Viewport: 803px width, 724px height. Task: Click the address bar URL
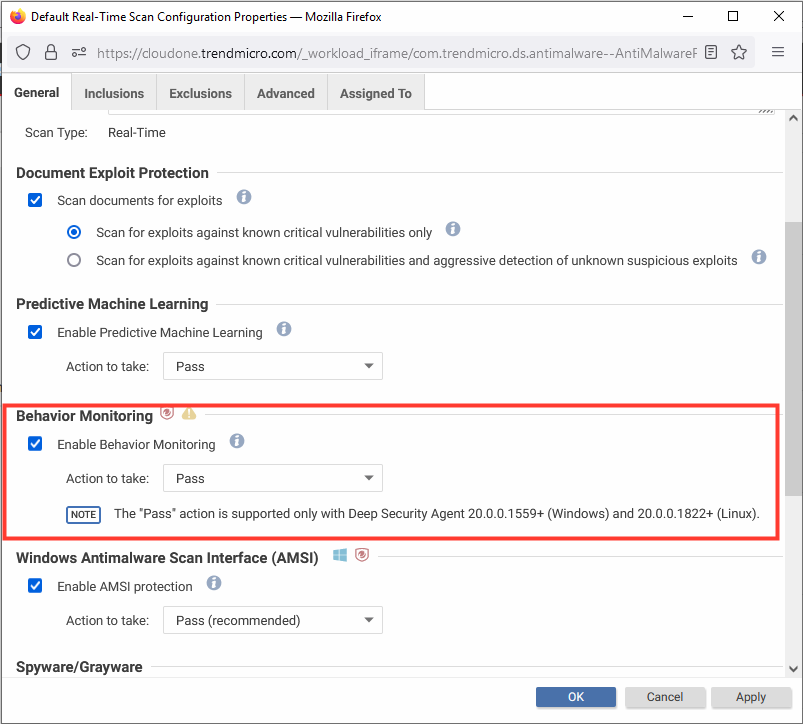tap(397, 53)
